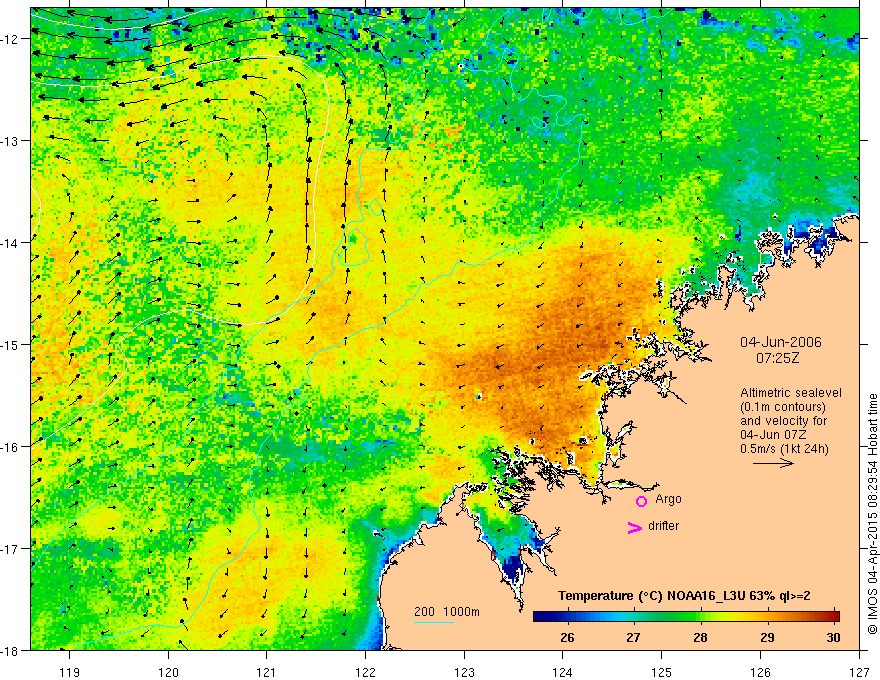This screenshot has width=880, height=680.
Task: Click latitude axis label -14
Action: pyautogui.click(x=11, y=243)
